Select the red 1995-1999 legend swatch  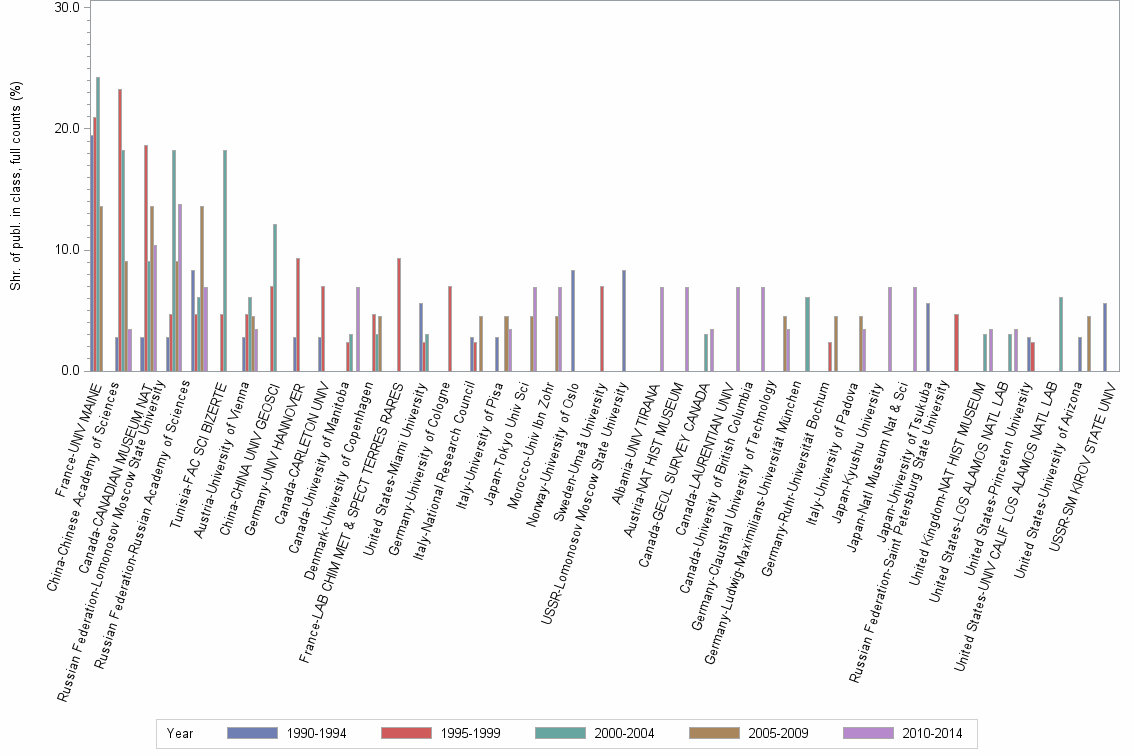click(x=406, y=733)
